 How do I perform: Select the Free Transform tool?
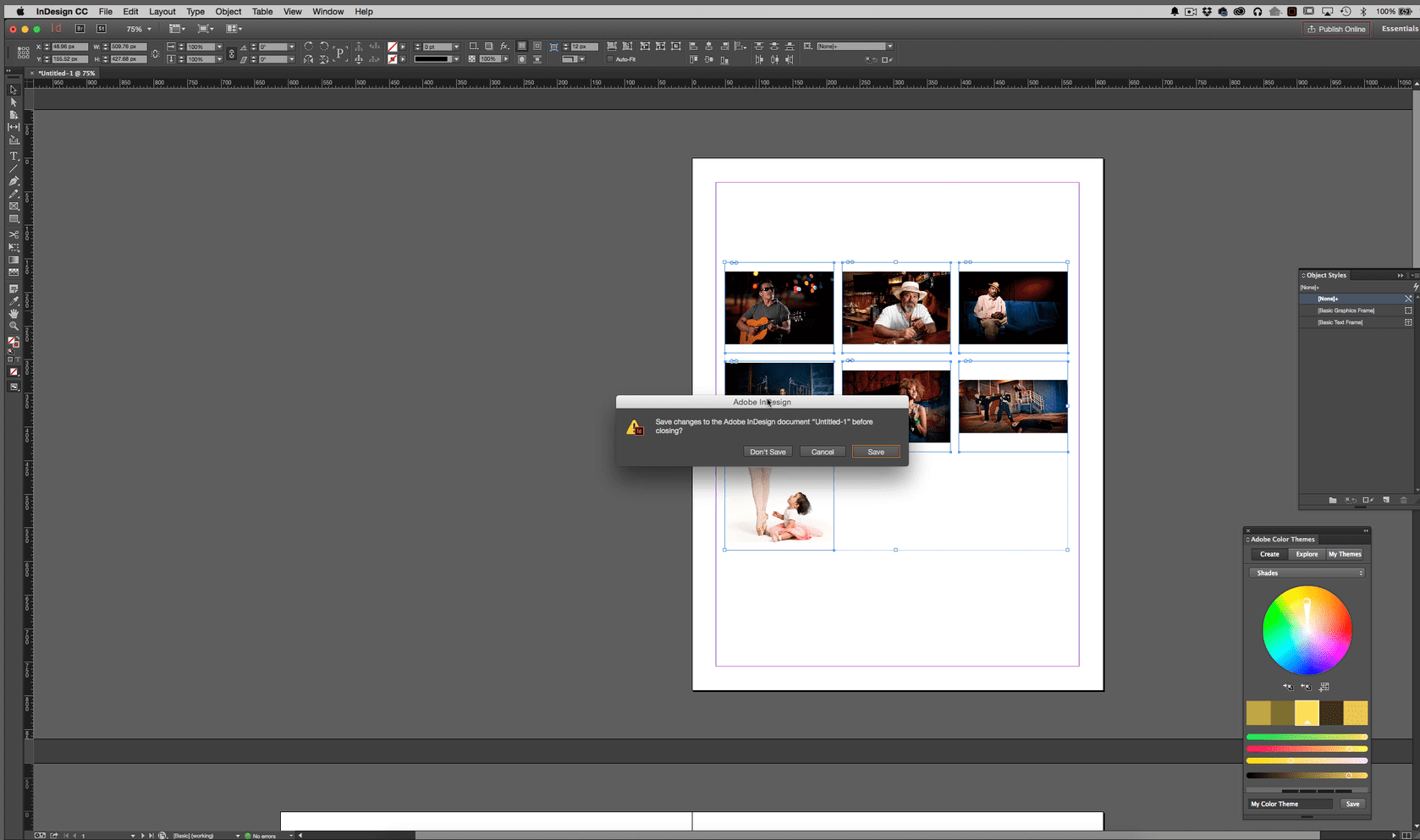[13, 245]
